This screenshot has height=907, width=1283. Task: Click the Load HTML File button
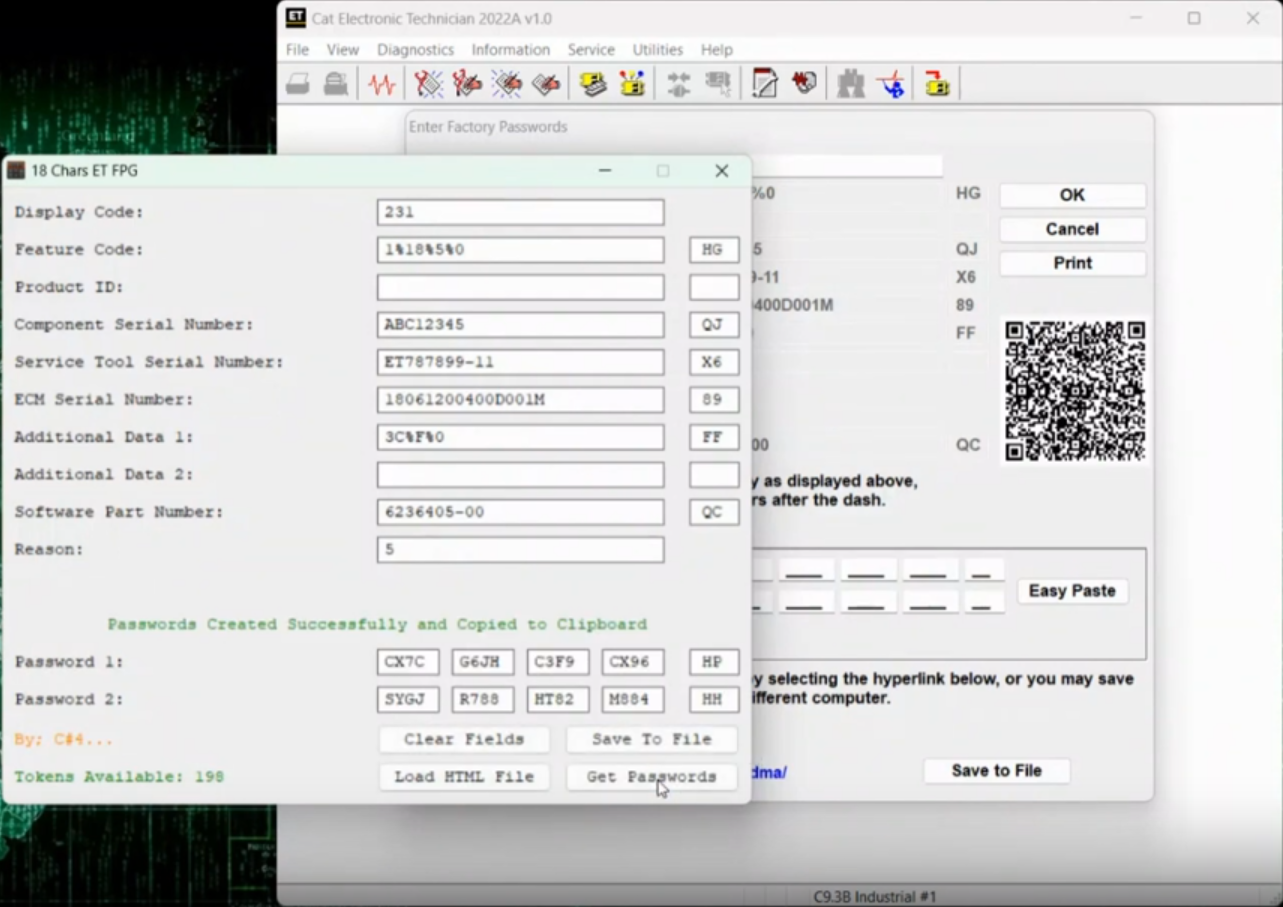coord(464,777)
